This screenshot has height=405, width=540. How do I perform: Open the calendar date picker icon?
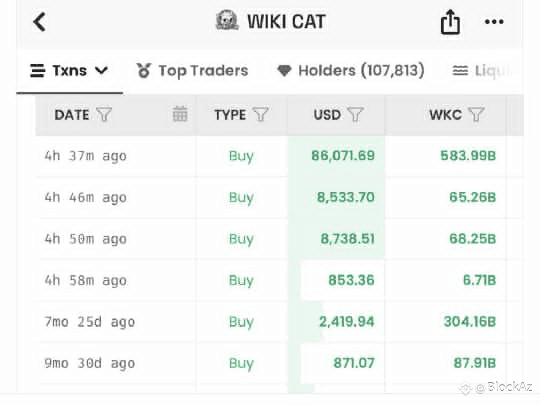pos(180,114)
